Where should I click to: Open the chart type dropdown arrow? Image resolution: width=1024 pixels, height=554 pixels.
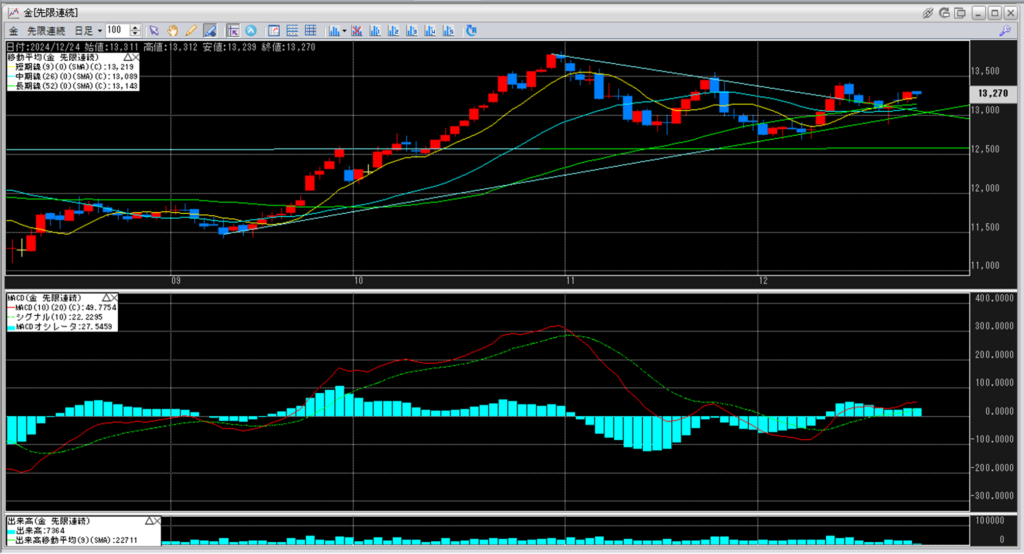pos(343,30)
